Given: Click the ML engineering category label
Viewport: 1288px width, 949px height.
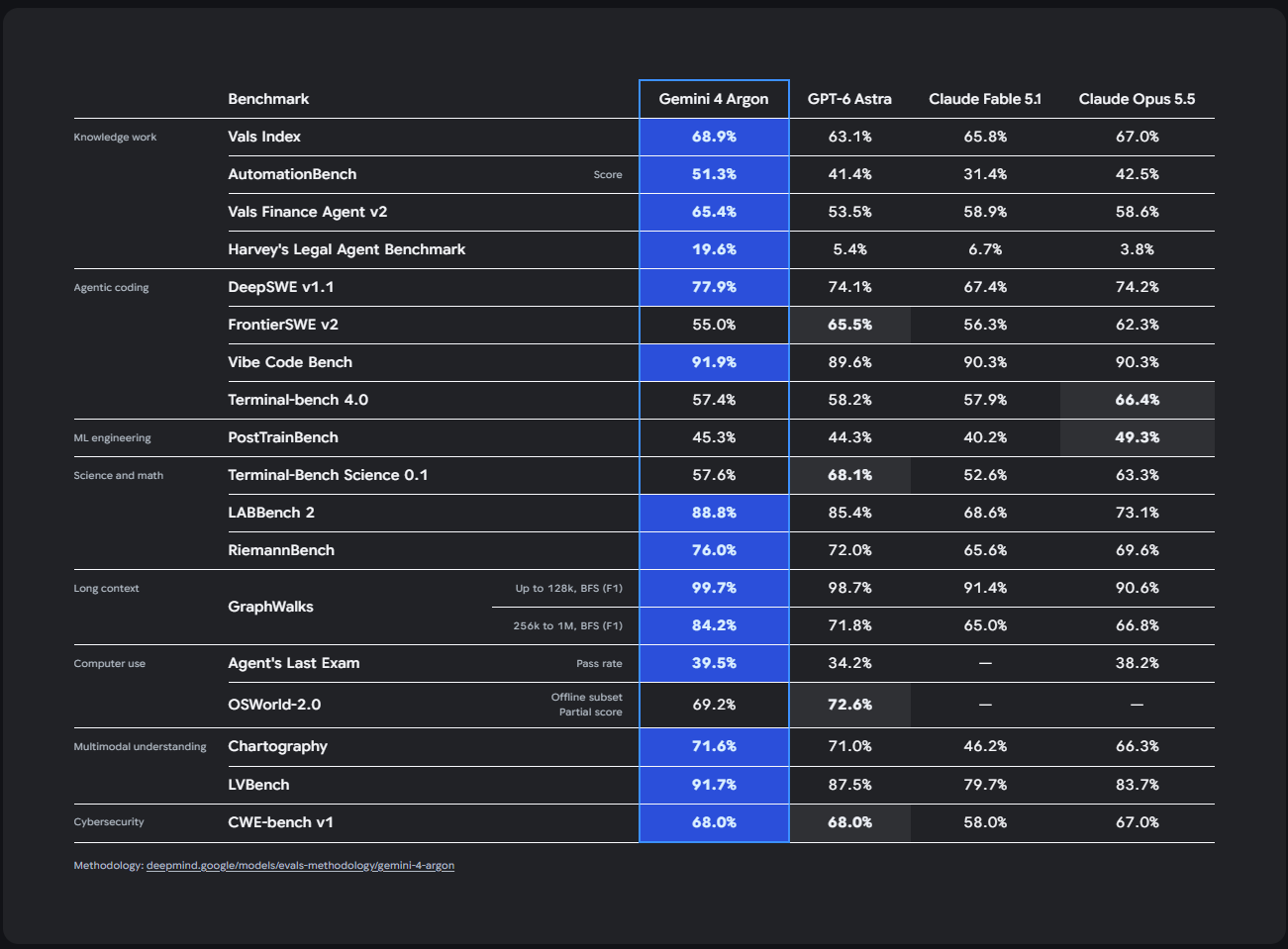Looking at the screenshot, I should coord(112,437).
